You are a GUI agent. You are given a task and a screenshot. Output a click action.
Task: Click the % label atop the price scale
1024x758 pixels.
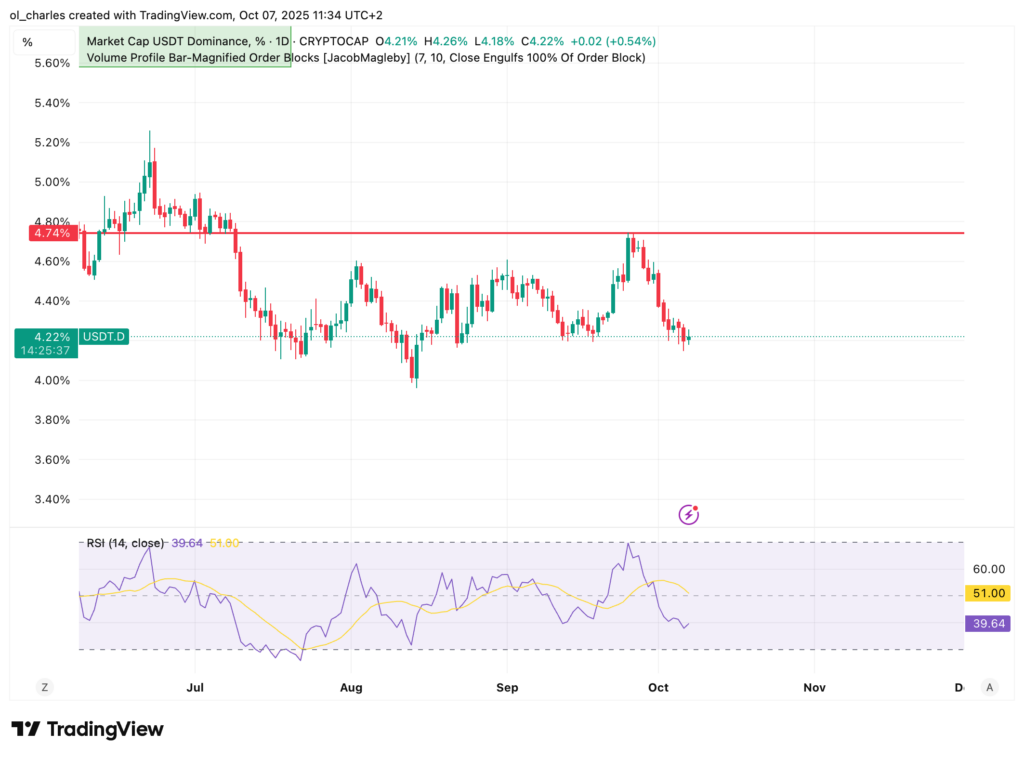(26, 43)
